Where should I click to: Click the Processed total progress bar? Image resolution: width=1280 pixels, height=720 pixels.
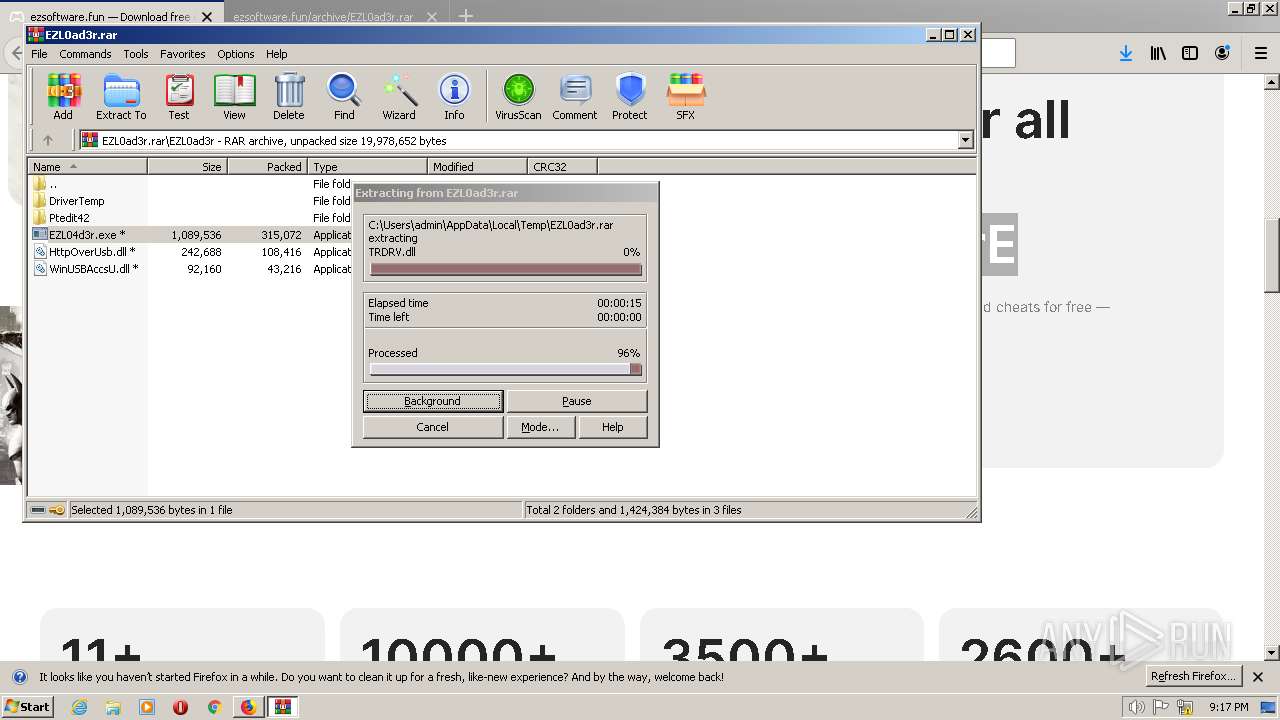coord(505,370)
